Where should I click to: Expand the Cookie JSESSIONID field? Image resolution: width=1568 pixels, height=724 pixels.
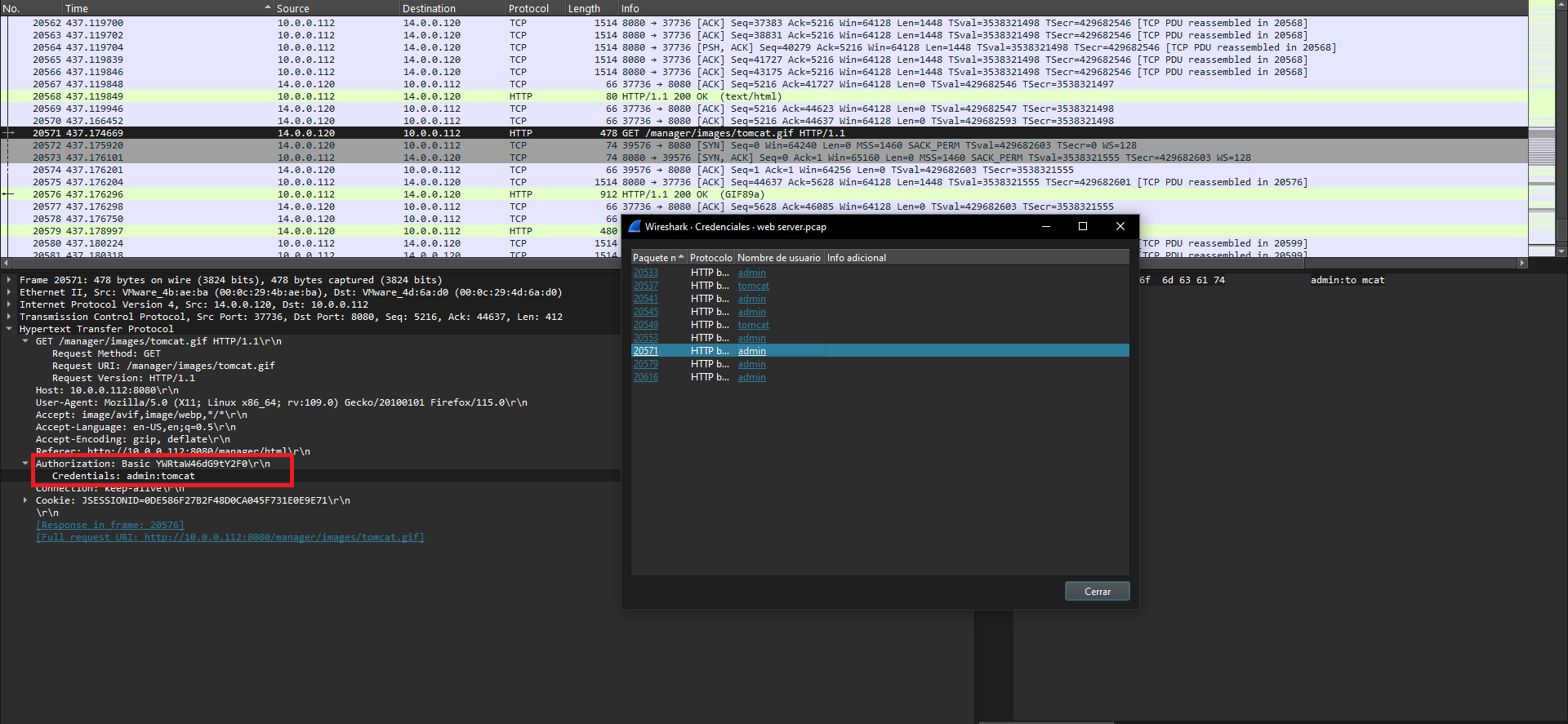25,500
